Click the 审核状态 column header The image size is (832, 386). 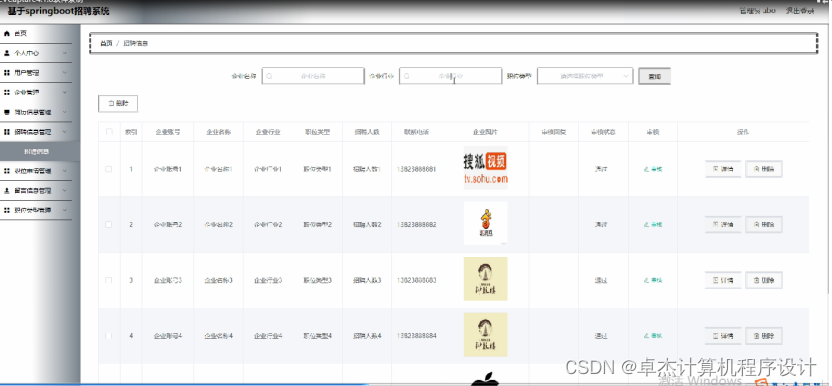click(x=603, y=132)
